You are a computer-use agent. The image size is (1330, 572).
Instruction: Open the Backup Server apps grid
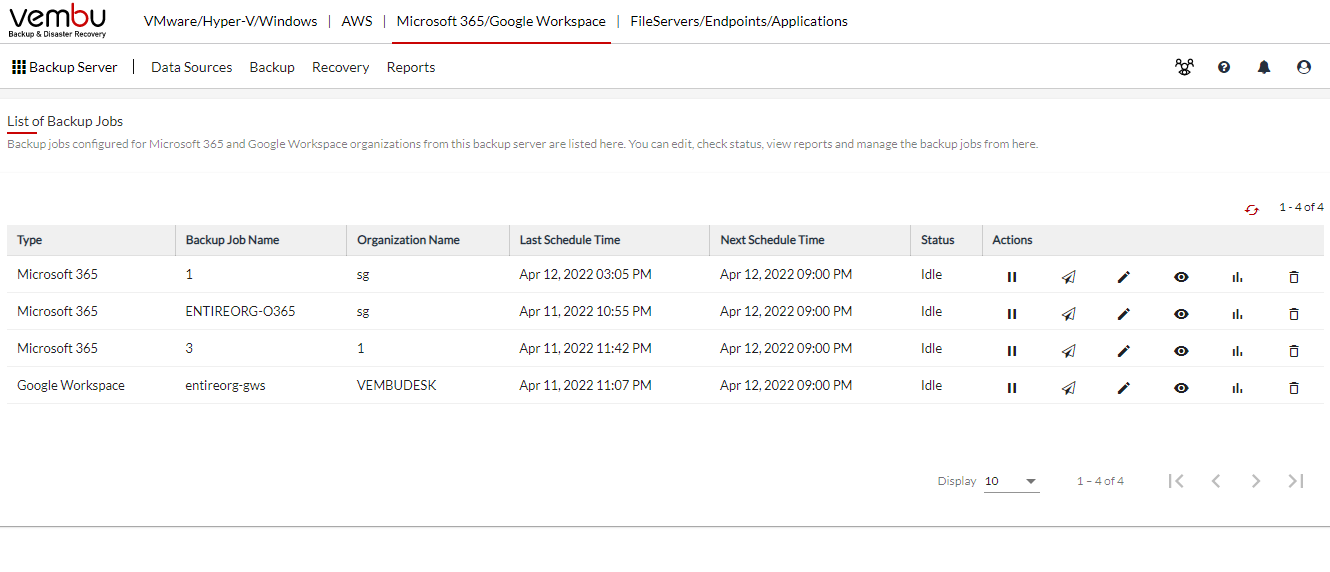[64, 67]
